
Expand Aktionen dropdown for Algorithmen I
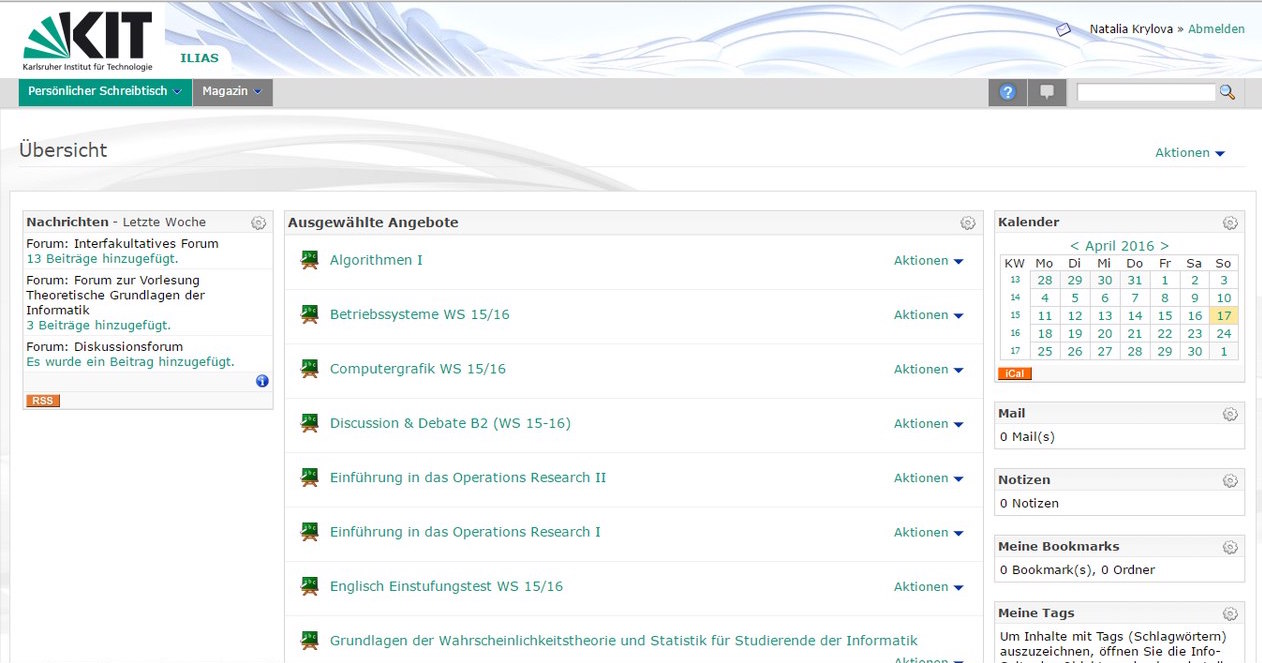(928, 261)
